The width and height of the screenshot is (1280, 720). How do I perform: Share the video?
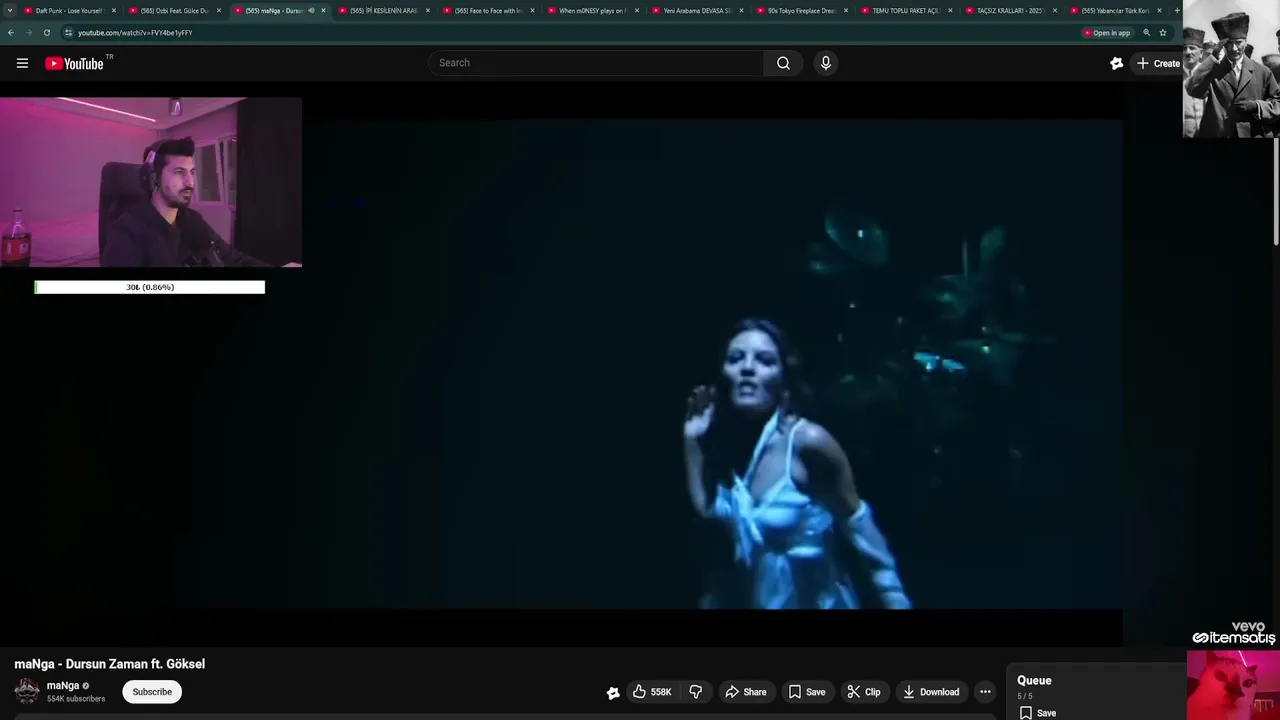(x=746, y=692)
